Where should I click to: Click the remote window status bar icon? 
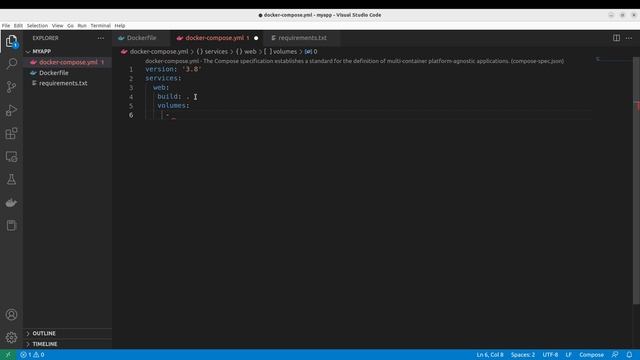[8, 355]
